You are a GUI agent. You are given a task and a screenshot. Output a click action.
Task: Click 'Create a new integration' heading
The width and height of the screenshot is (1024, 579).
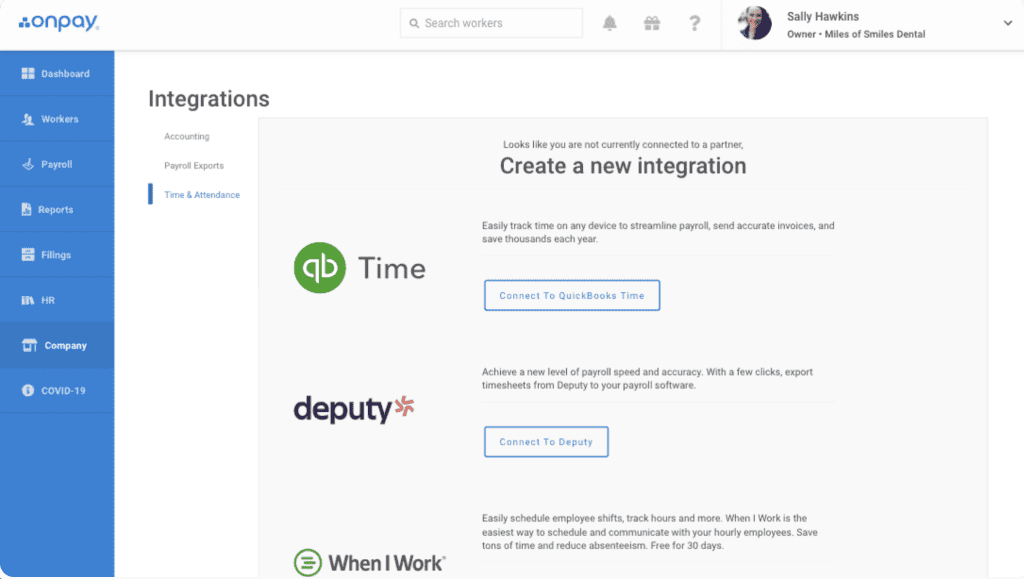[623, 166]
